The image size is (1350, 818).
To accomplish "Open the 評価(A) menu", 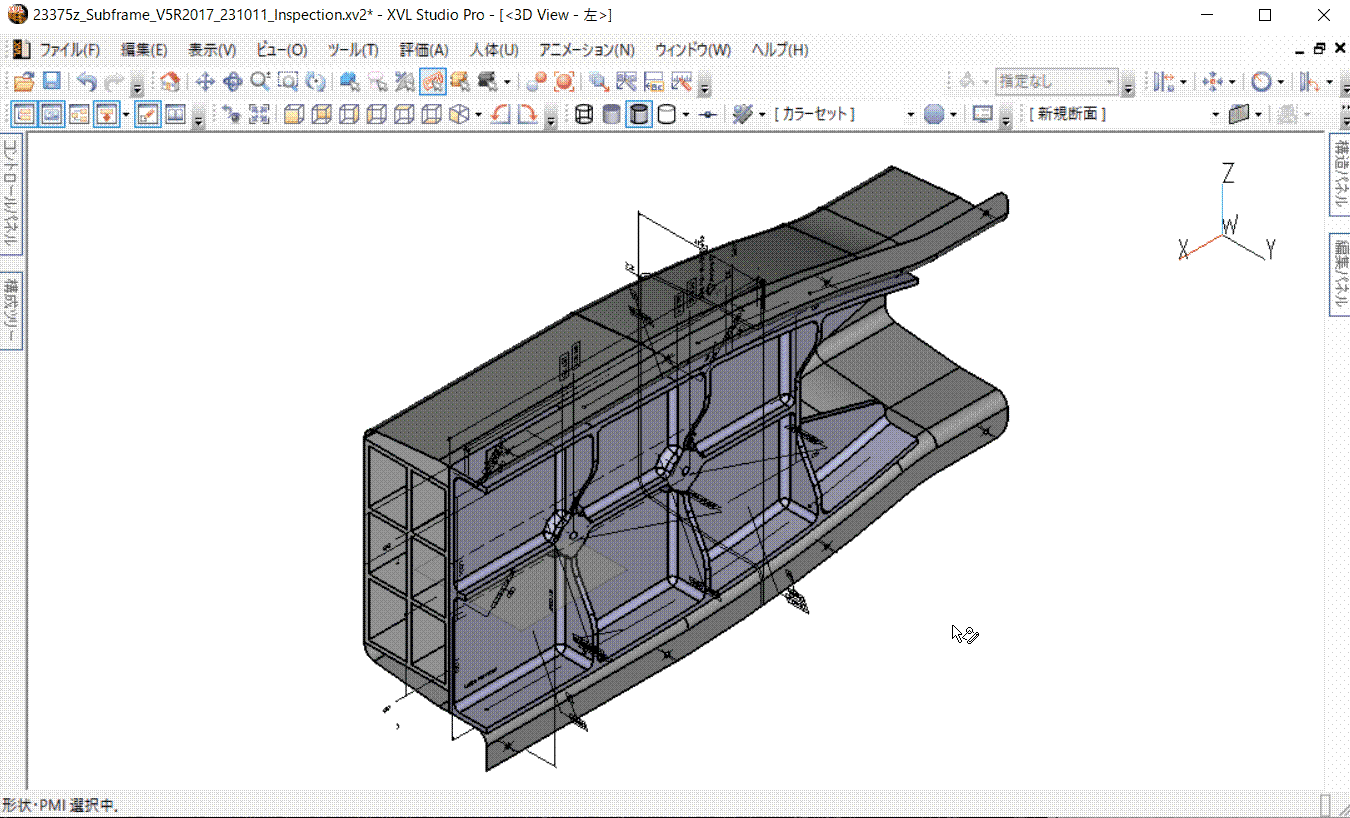I will (424, 50).
